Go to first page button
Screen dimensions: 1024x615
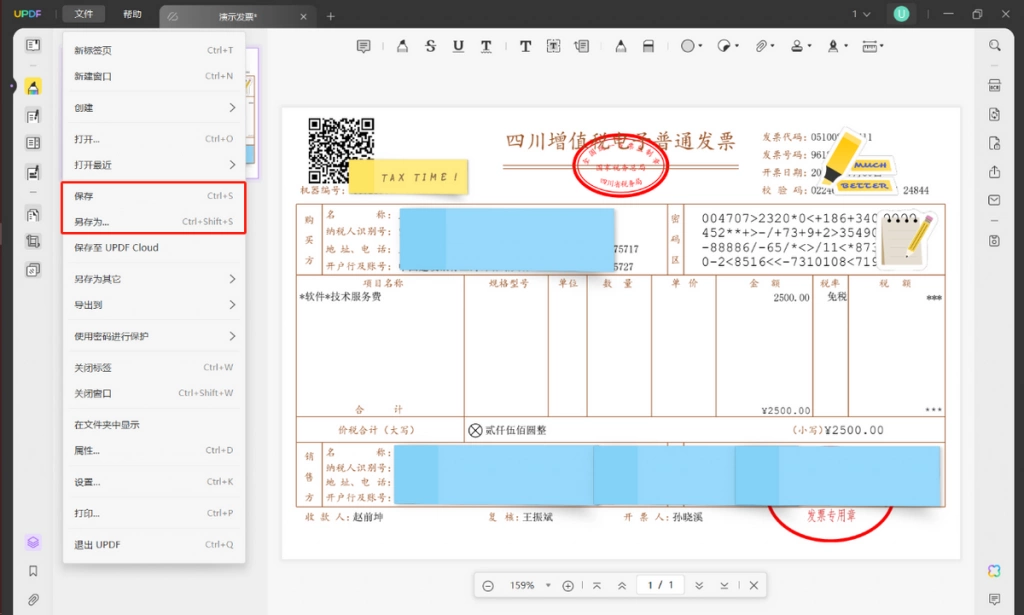596,586
